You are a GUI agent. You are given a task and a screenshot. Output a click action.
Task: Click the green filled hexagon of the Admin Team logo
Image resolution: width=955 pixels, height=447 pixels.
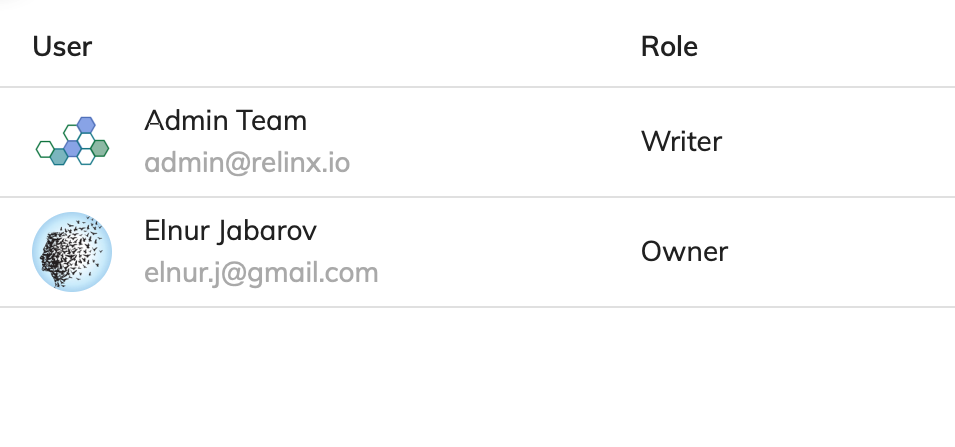(99, 148)
